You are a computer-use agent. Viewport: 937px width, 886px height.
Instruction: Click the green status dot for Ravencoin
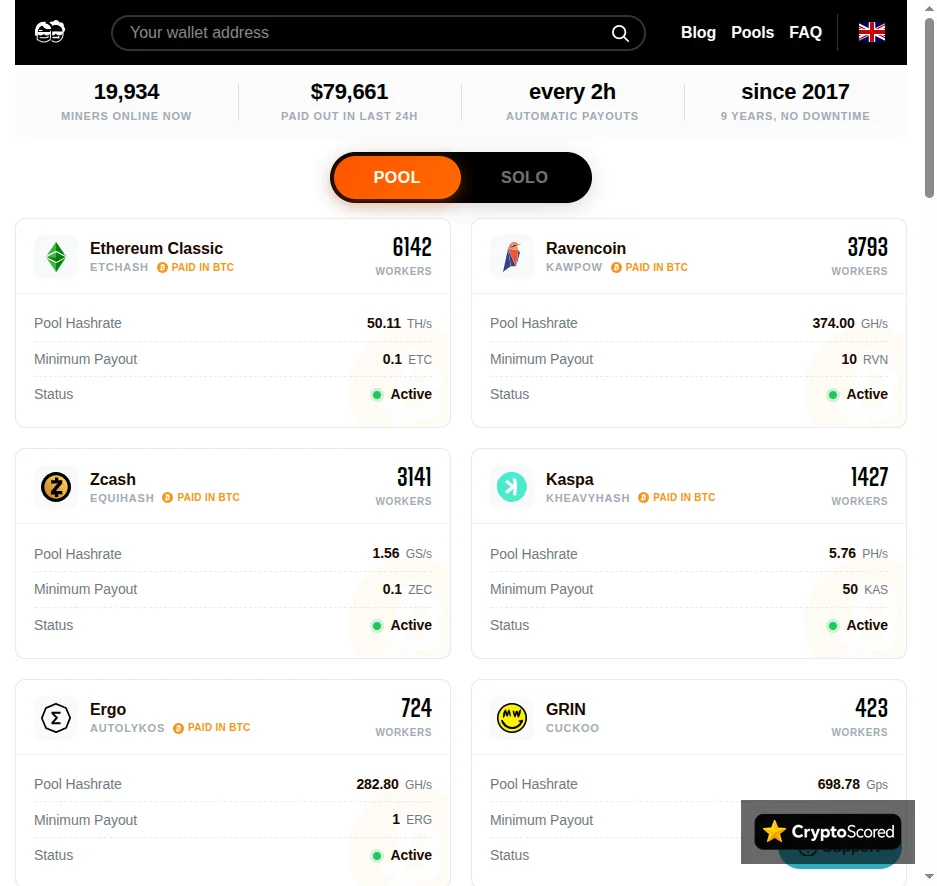click(x=832, y=395)
